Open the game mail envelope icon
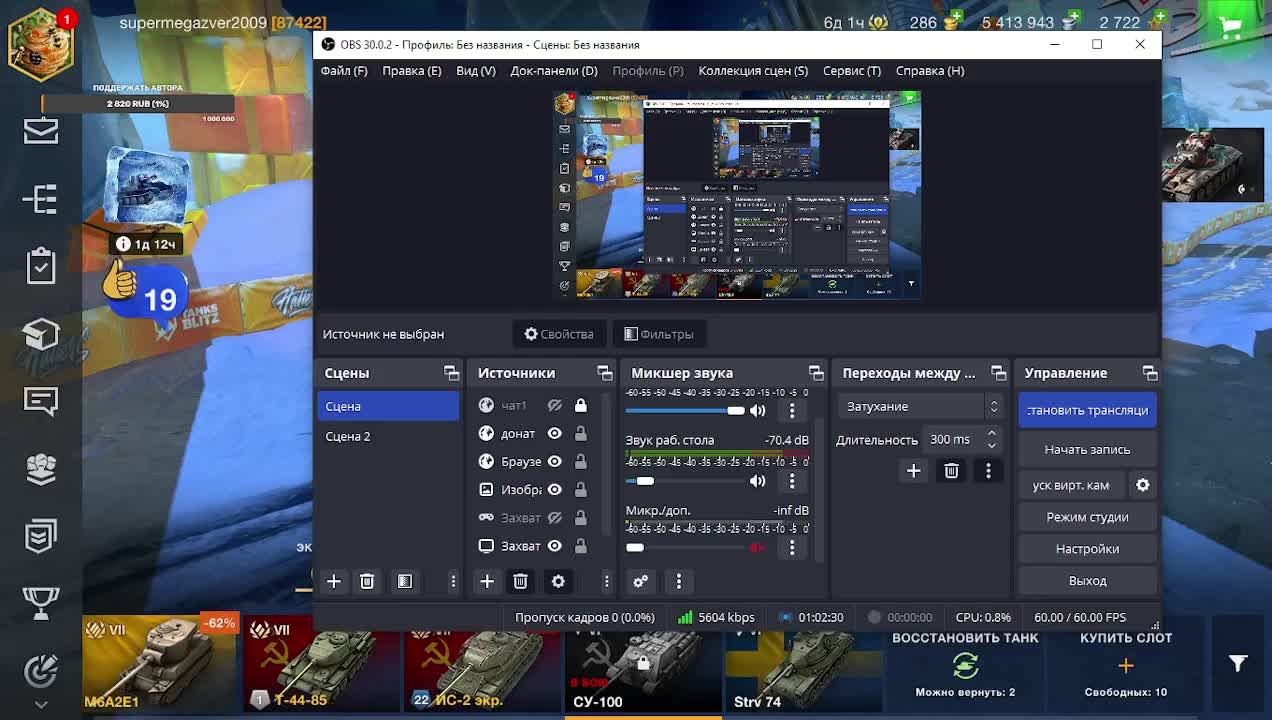Viewport: 1272px width, 720px height. [41, 130]
